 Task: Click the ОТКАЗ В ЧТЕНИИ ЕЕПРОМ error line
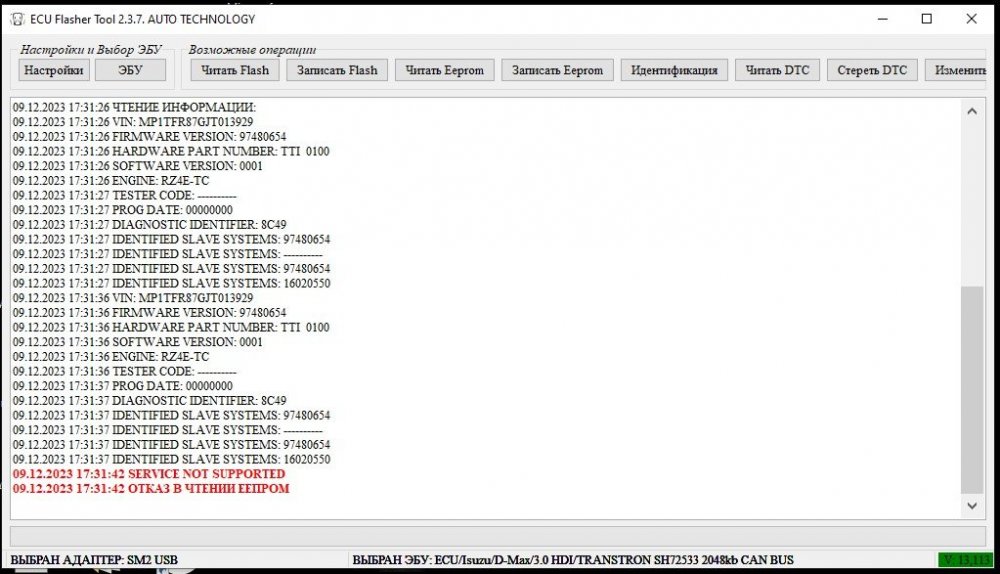pos(151,489)
